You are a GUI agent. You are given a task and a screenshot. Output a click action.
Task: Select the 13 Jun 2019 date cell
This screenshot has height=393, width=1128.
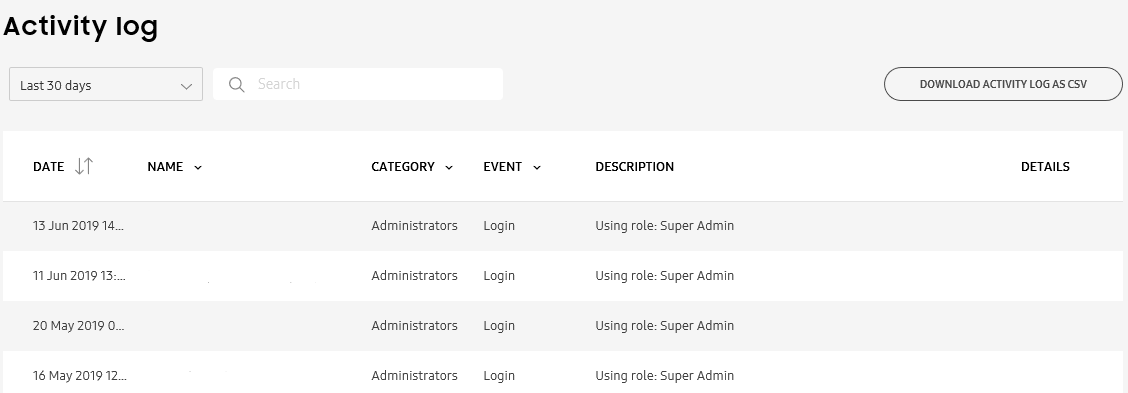coord(78,226)
